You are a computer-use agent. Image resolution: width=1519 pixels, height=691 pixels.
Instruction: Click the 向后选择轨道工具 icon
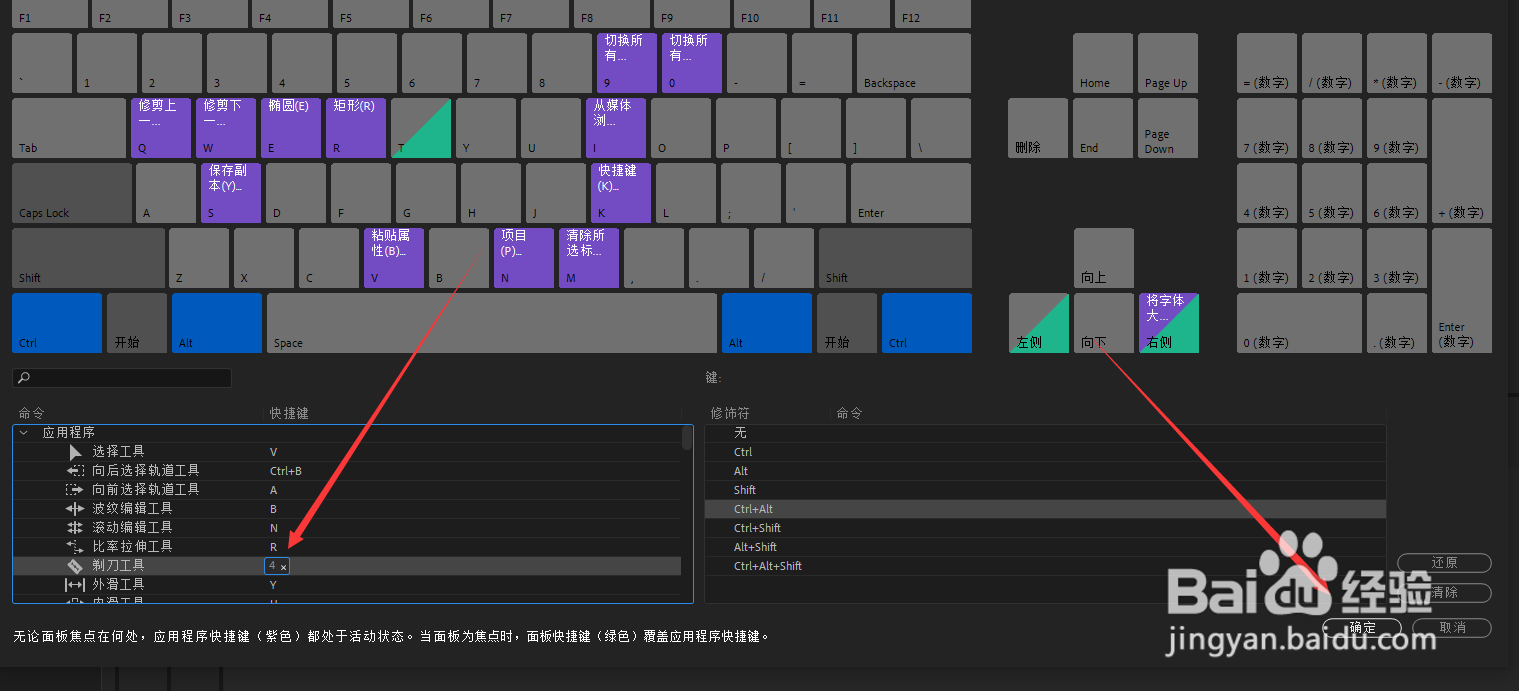[75, 471]
